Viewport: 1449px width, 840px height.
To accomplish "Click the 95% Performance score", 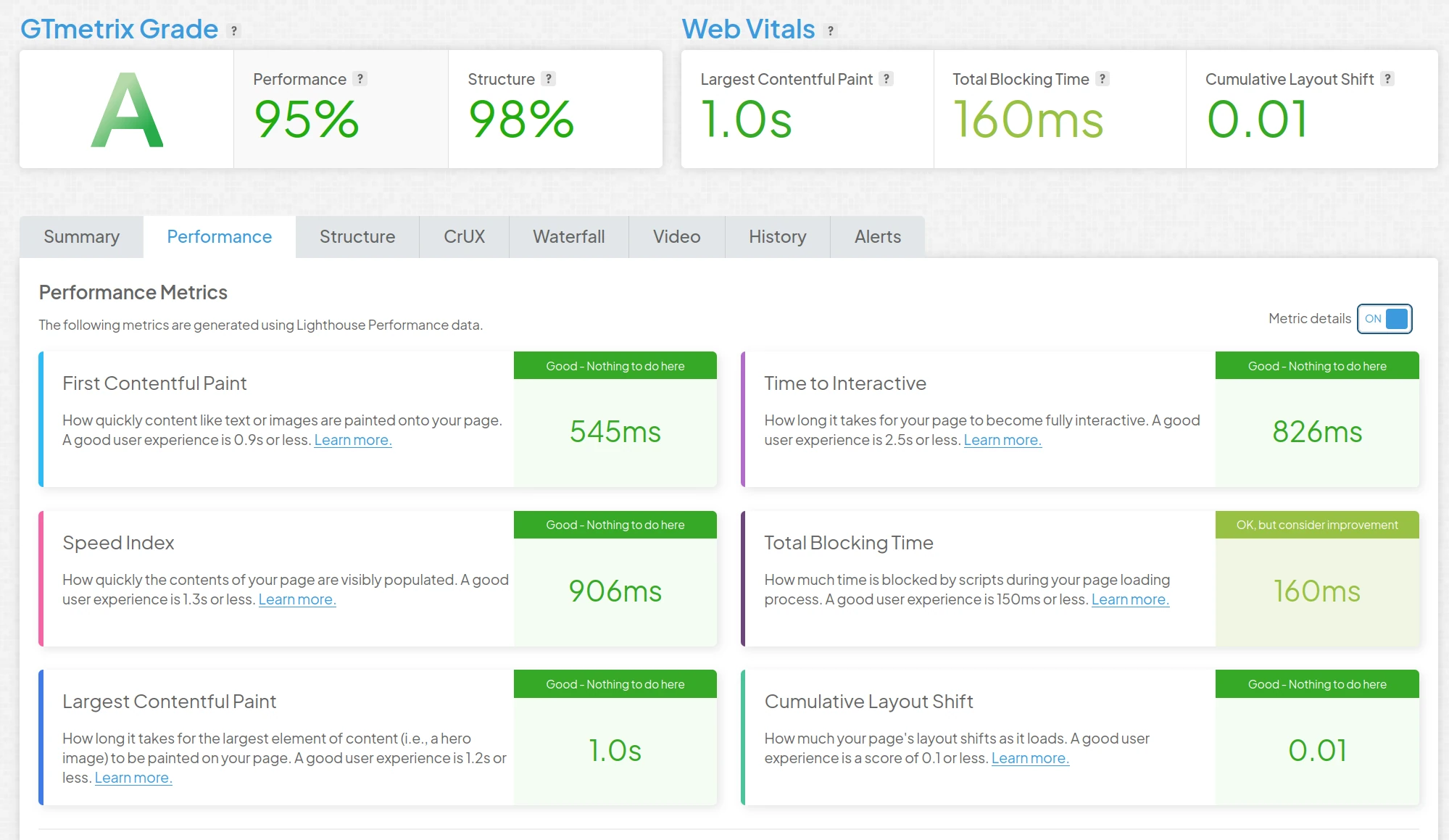I will 307,119.
